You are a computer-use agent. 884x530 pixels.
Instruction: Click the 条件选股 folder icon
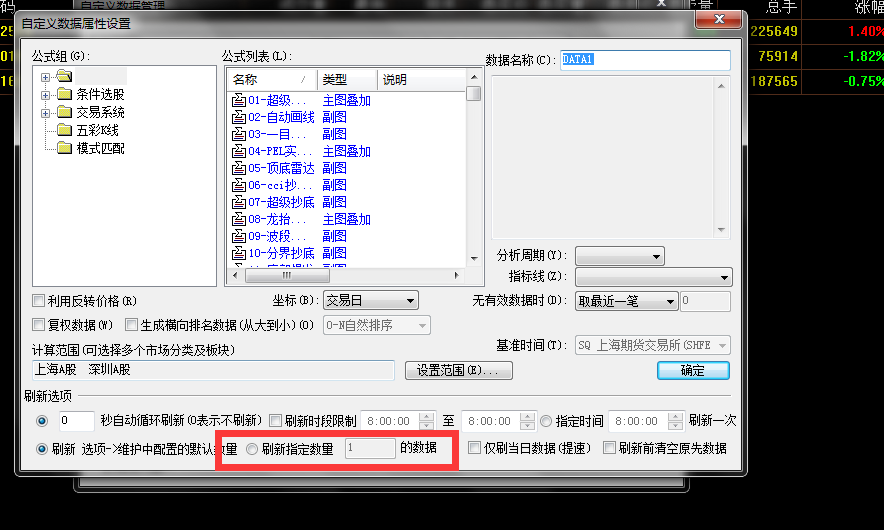pos(65,94)
